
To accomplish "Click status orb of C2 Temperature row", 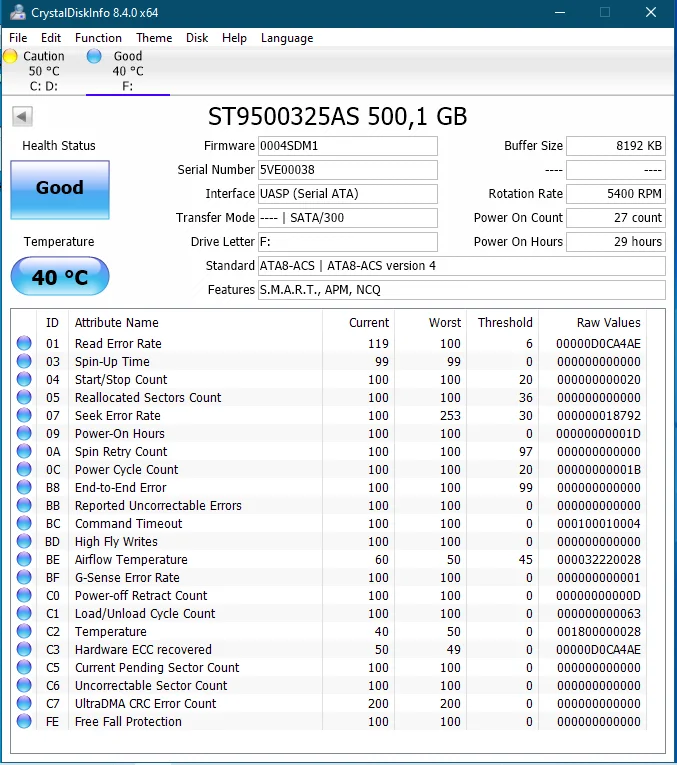I will tap(24, 631).
